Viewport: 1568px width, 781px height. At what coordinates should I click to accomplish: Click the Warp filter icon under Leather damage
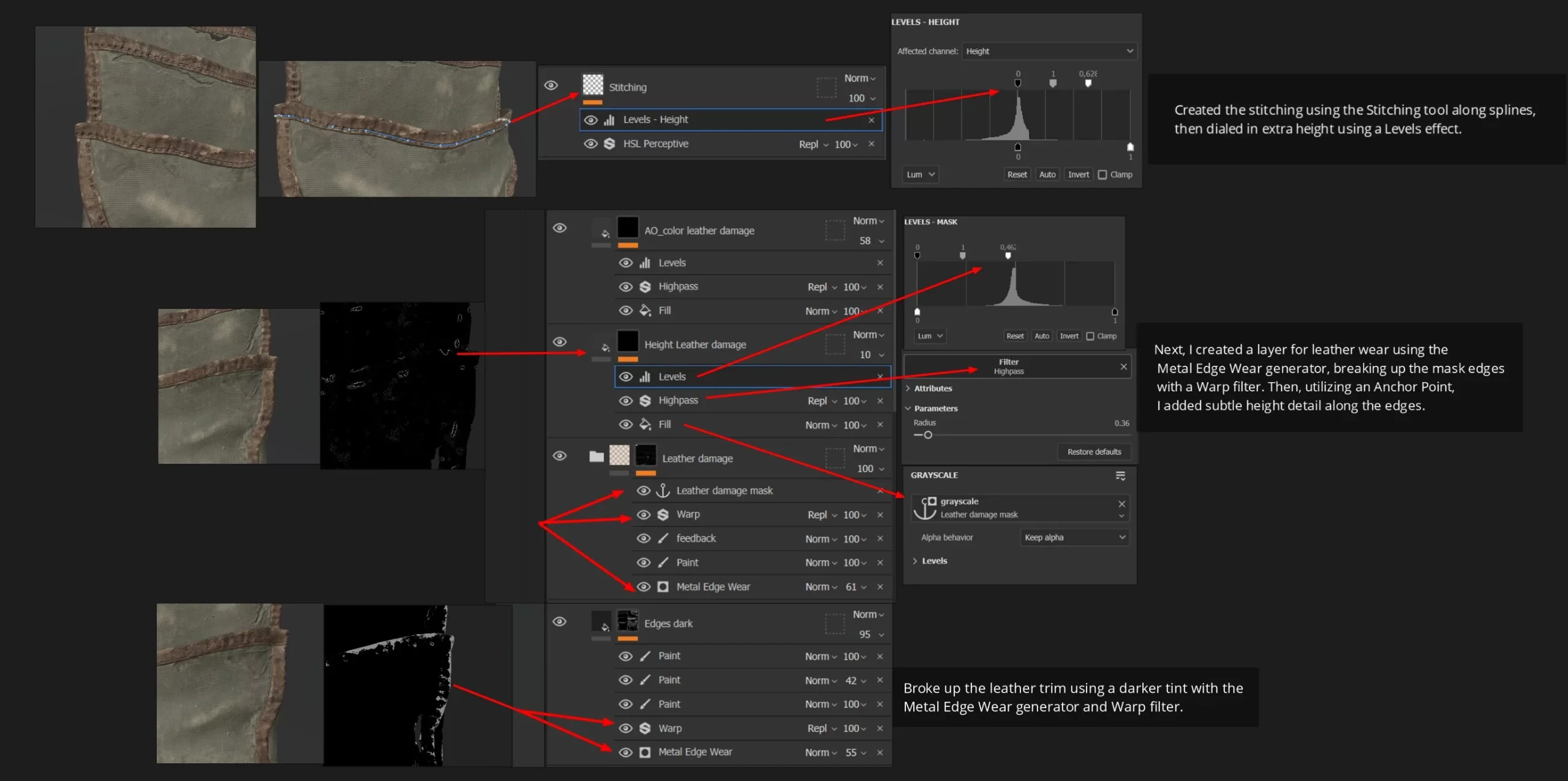click(x=663, y=515)
